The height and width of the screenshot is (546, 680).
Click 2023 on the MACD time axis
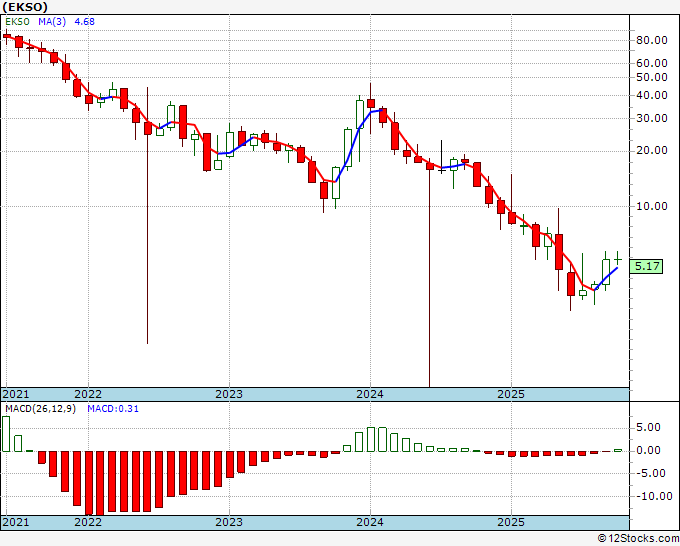(229, 522)
